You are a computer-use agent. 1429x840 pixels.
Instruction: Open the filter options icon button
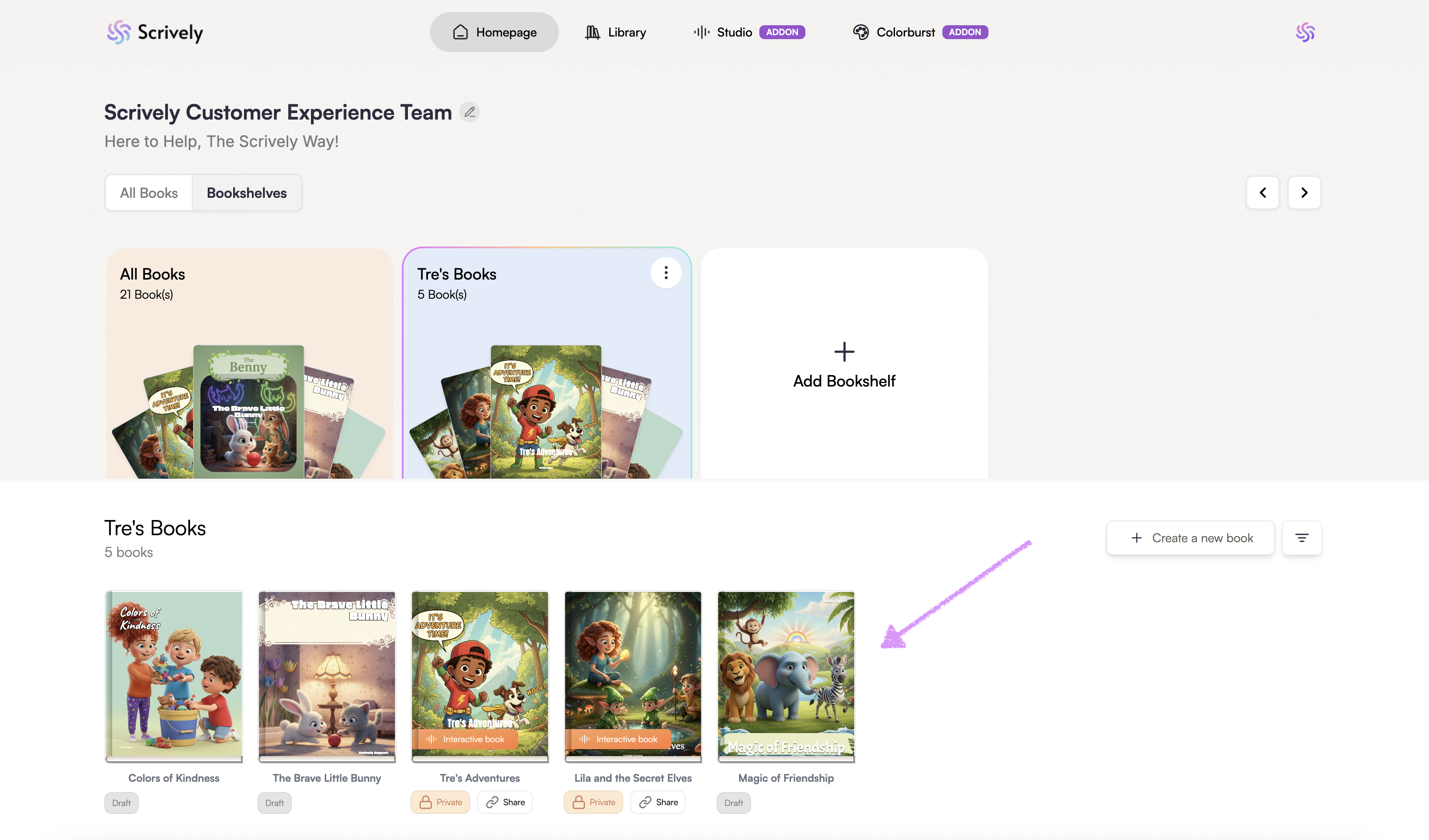pyautogui.click(x=1302, y=538)
